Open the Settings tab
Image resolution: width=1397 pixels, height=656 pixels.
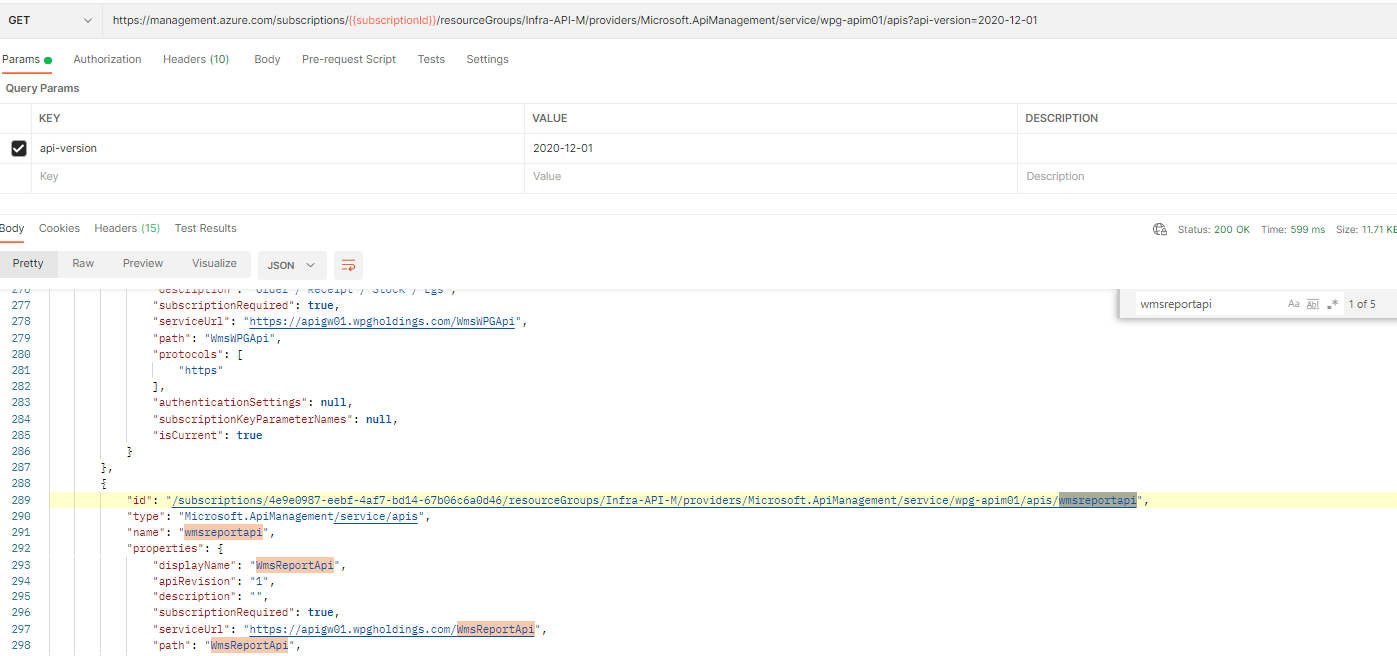pyautogui.click(x=487, y=59)
